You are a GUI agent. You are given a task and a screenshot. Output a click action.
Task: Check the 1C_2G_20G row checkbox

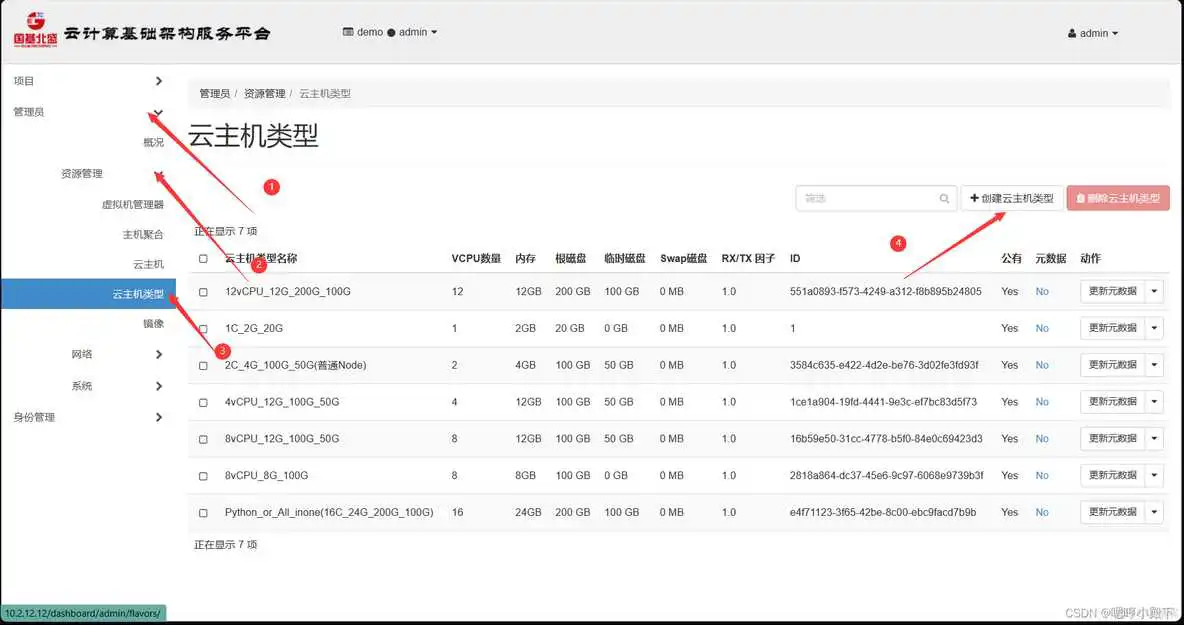coord(202,328)
